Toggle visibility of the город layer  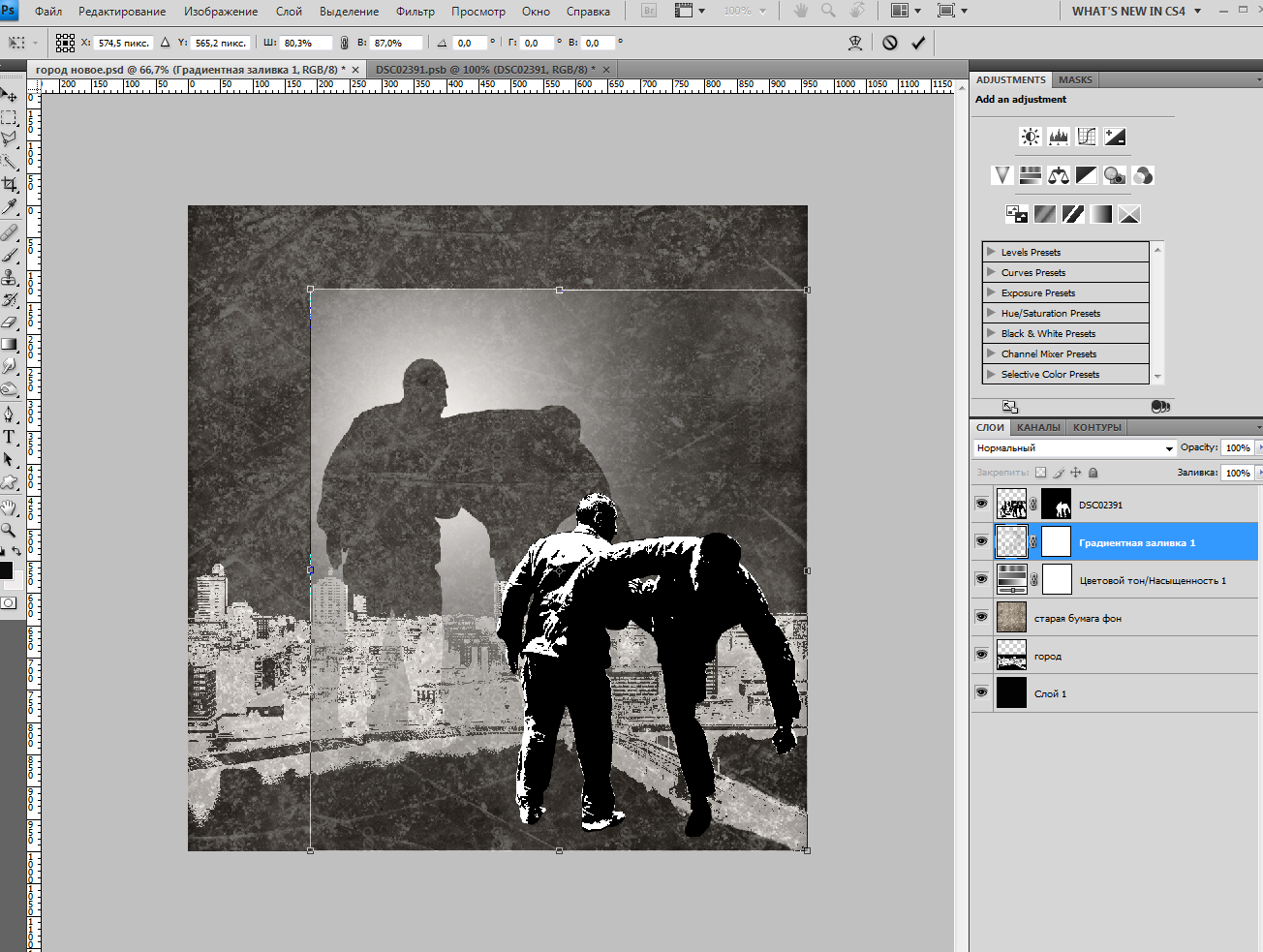(x=981, y=656)
